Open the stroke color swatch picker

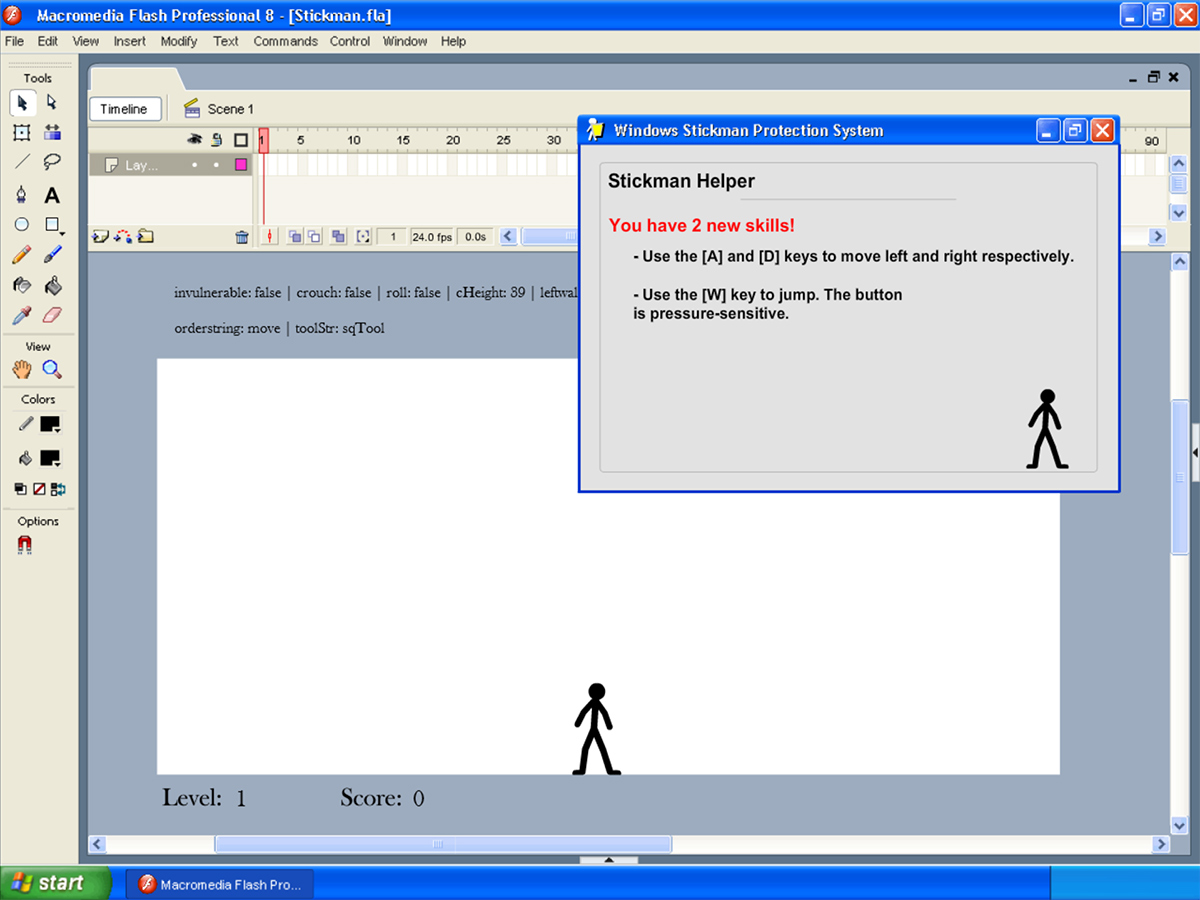pyautogui.click(x=50, y=425)
